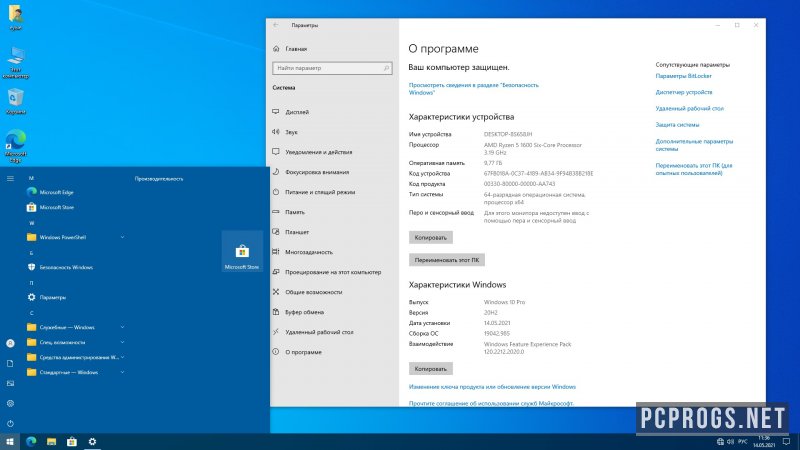Click the Start menu hamburger expand icon

(10, 179)
